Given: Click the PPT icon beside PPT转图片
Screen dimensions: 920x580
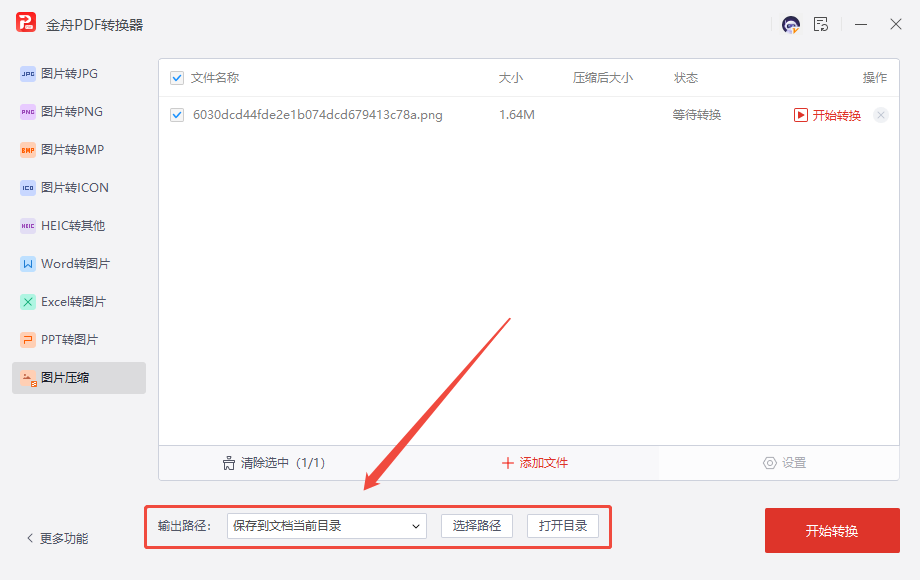Looking at the screenshot, I should 28,340.
